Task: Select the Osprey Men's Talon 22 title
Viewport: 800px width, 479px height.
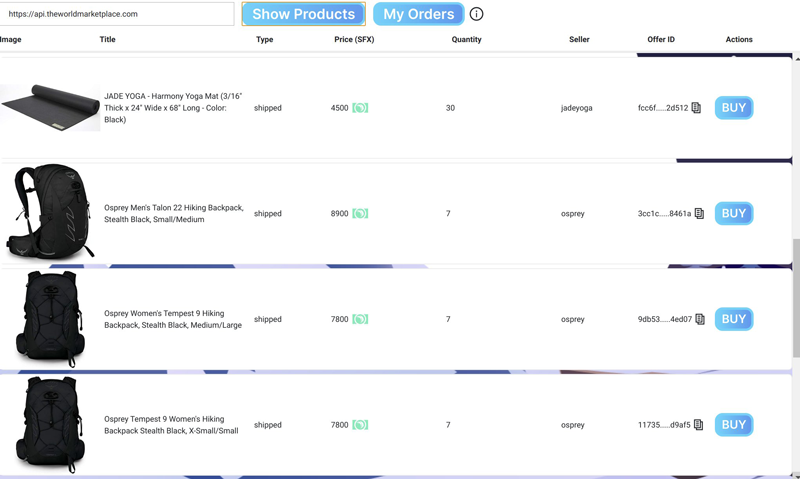Action: (173, 213)
